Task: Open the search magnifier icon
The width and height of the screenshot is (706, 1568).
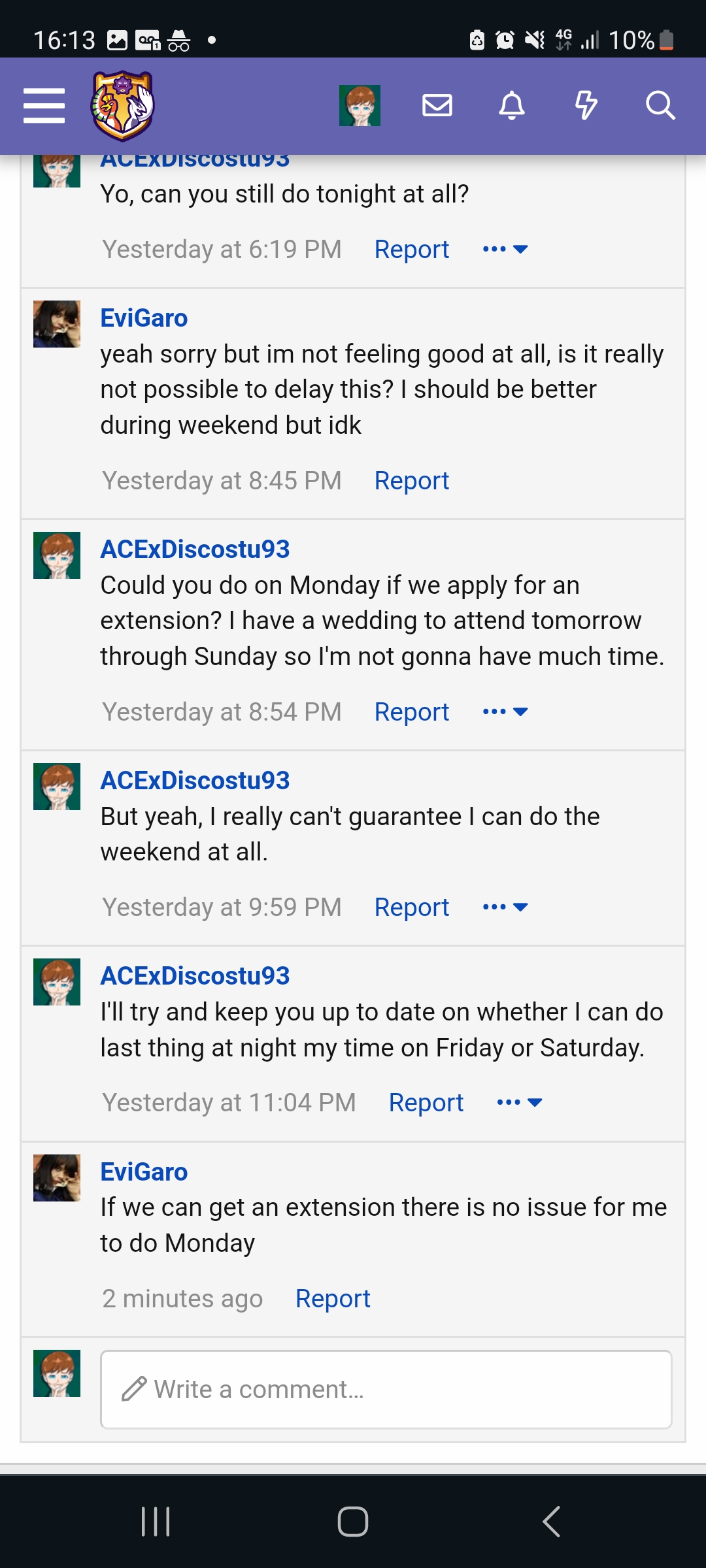Action: [660, 105]
